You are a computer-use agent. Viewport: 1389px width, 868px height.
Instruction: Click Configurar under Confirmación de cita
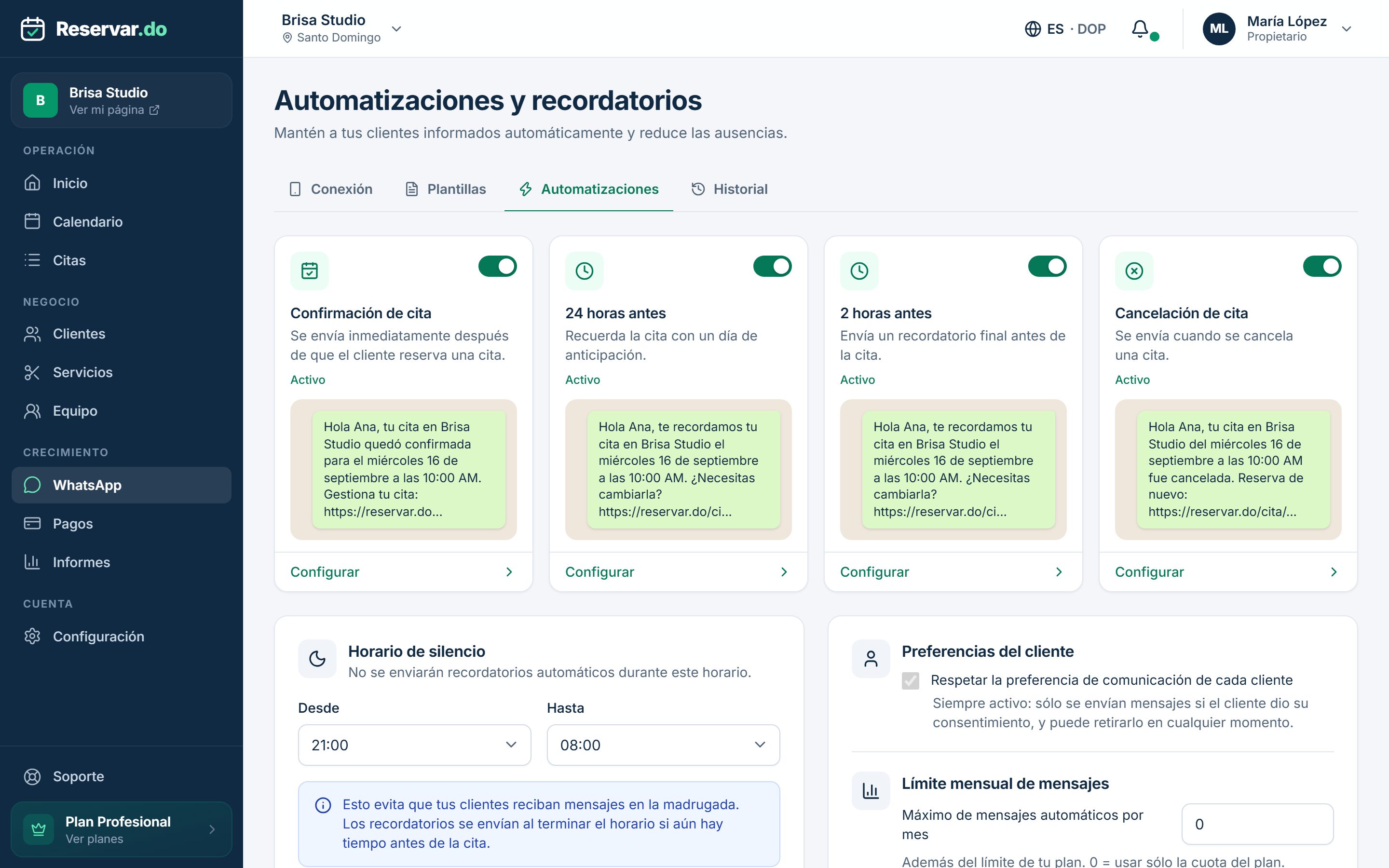[x=404, y=572]
